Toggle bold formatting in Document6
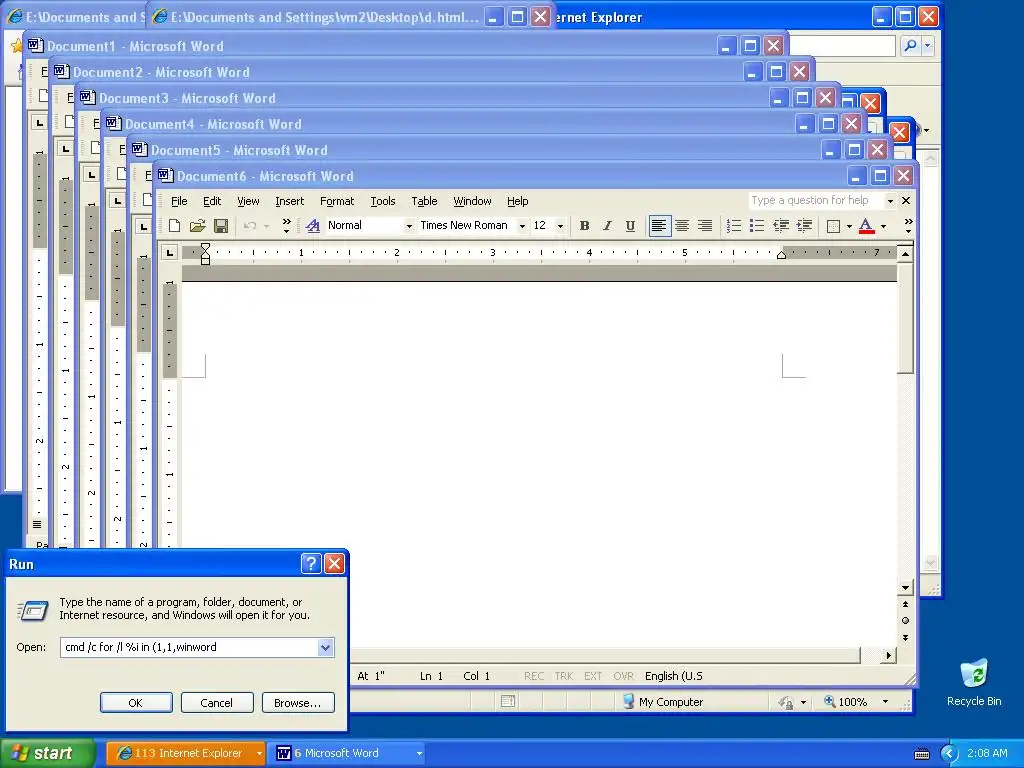This screenshot has width=1024, height=768. (x=584, y=226)
